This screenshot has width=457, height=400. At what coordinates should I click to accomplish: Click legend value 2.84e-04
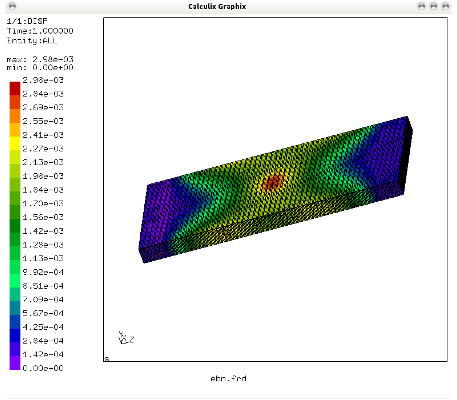[x=43, y=341]
